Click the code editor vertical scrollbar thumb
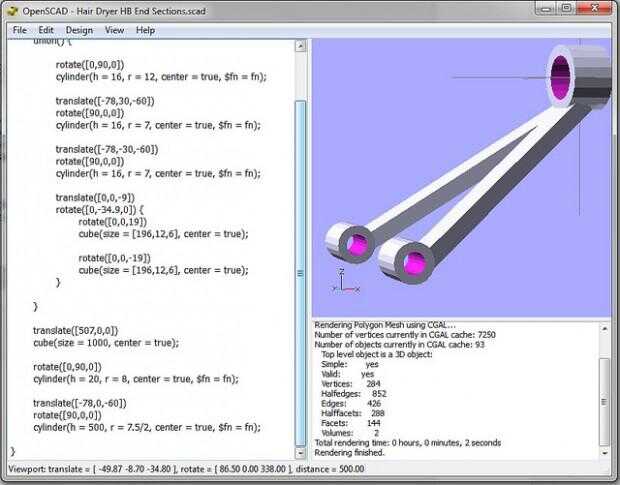This screenshot has width=620, height=485. click(x=301, y=273)
